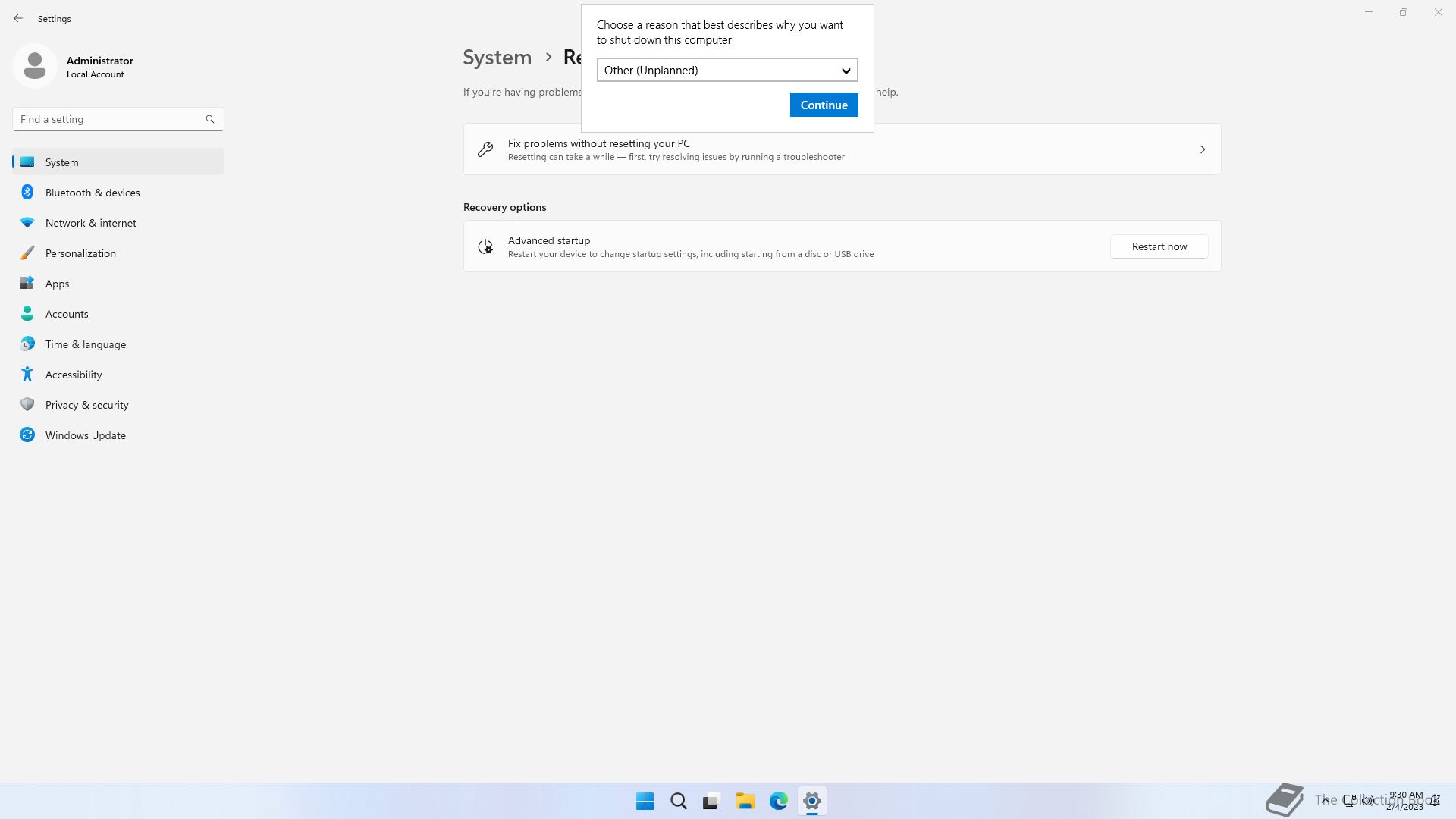Open Bluetooth & devices settings
The width and height of the screenshot is (1456, 819).
pyautogui.click(x=93, y=193)
